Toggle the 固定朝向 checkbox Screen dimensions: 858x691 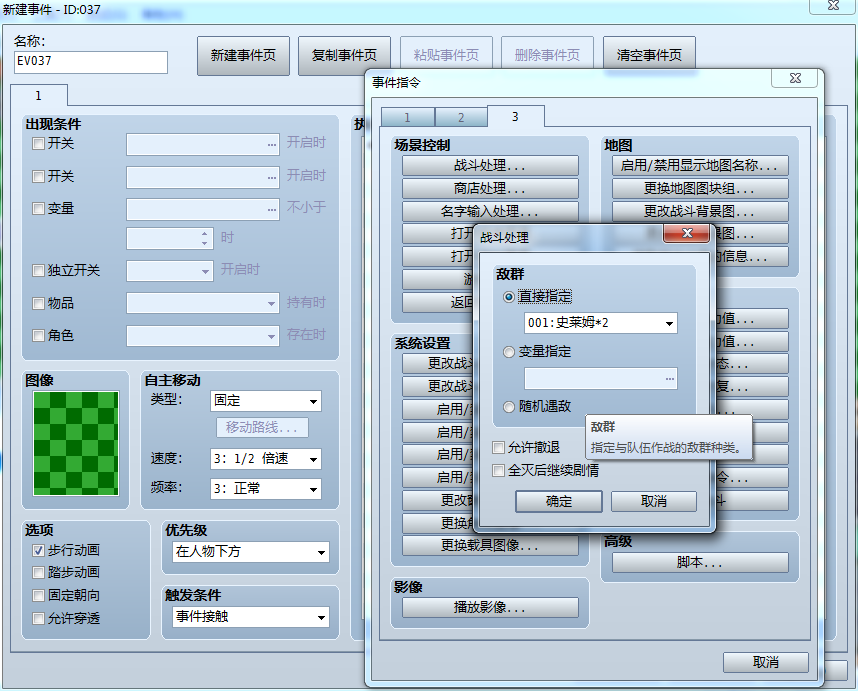coord(38,595)
